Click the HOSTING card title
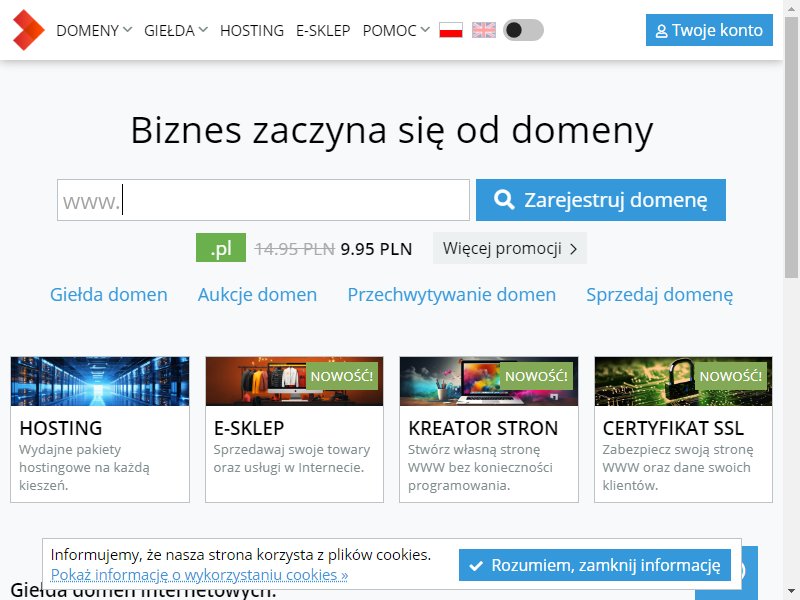 61,428
